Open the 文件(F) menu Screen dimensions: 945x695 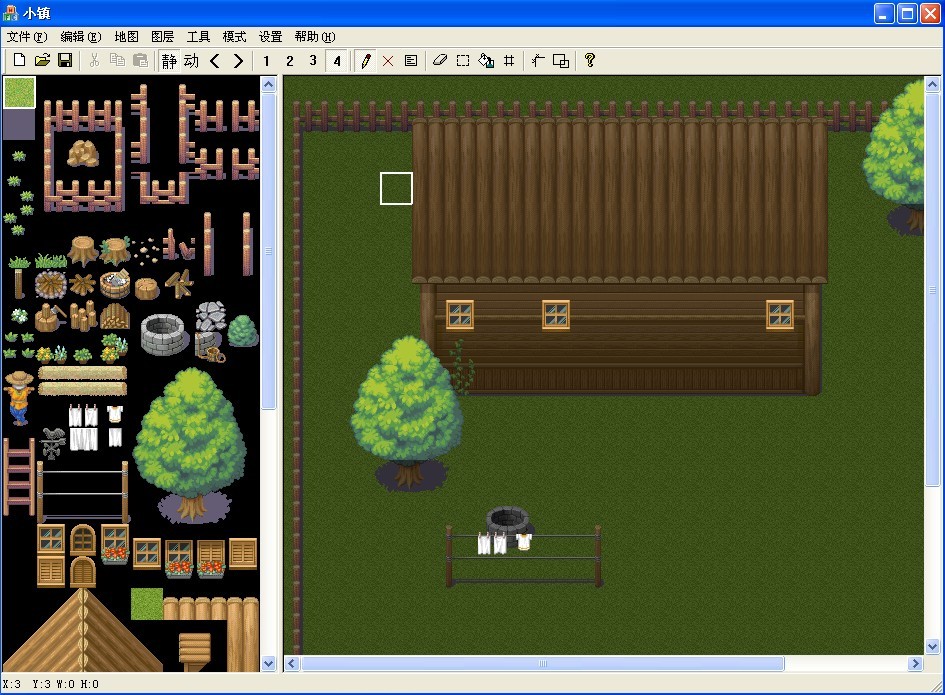27,37
